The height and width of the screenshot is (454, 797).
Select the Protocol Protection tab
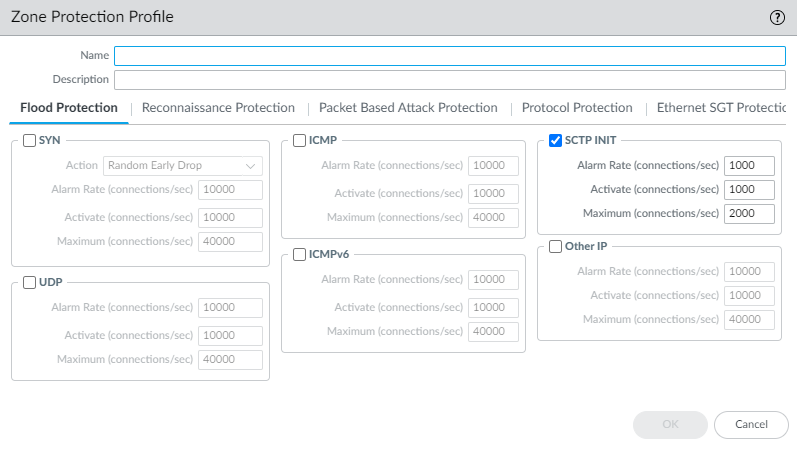click(577, 108)
